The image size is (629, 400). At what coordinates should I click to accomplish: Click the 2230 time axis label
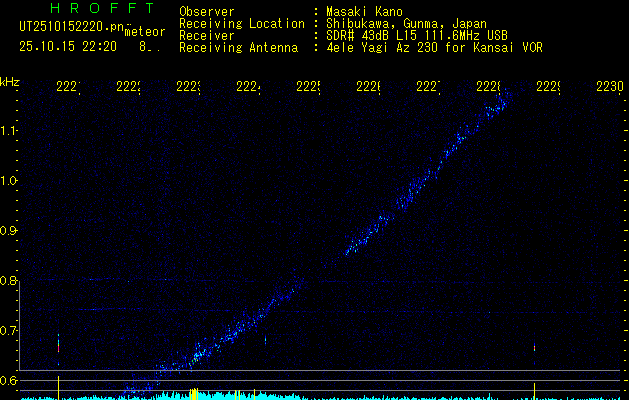[610, 86]
